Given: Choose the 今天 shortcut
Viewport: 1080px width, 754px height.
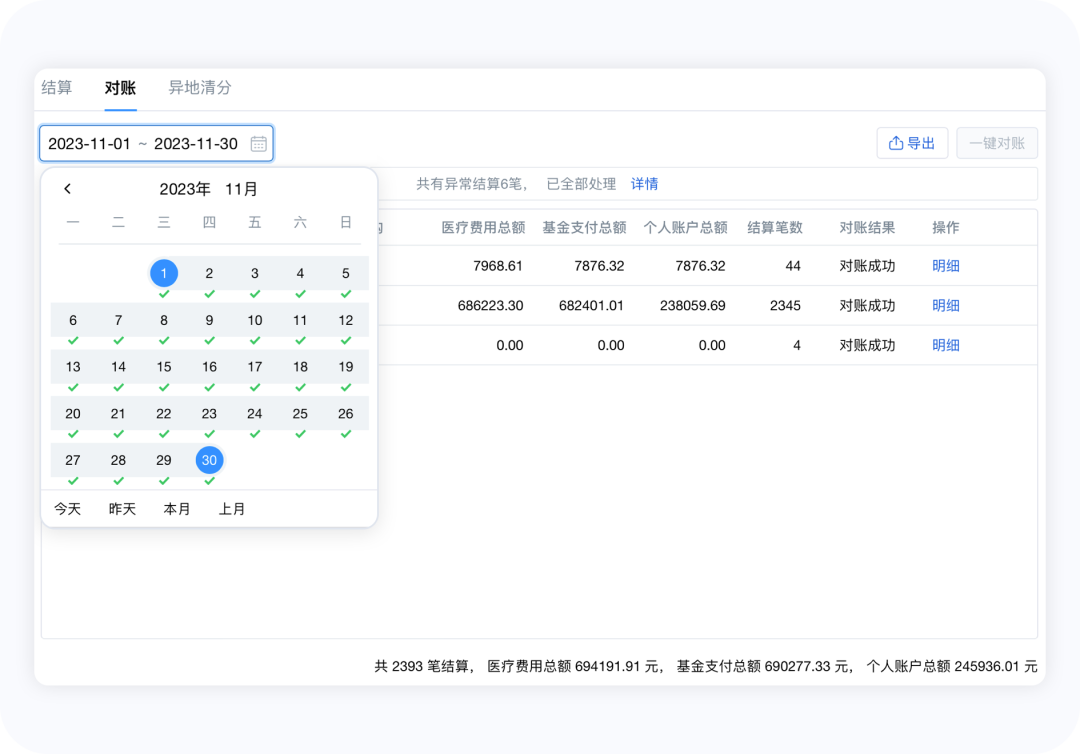Looking at the screenshot, I should [68, 509].
